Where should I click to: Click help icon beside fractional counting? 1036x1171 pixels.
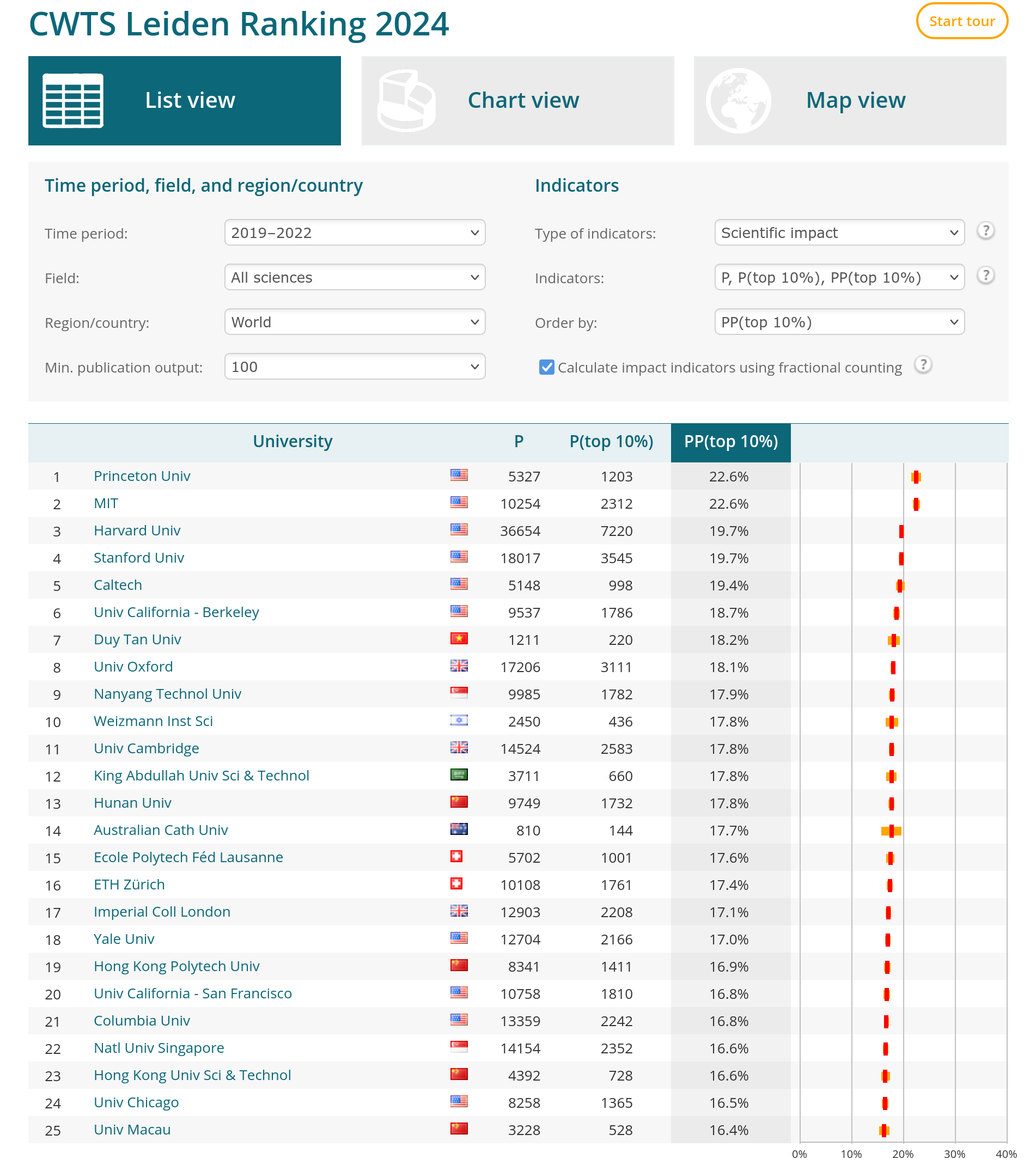click(923, 365)
